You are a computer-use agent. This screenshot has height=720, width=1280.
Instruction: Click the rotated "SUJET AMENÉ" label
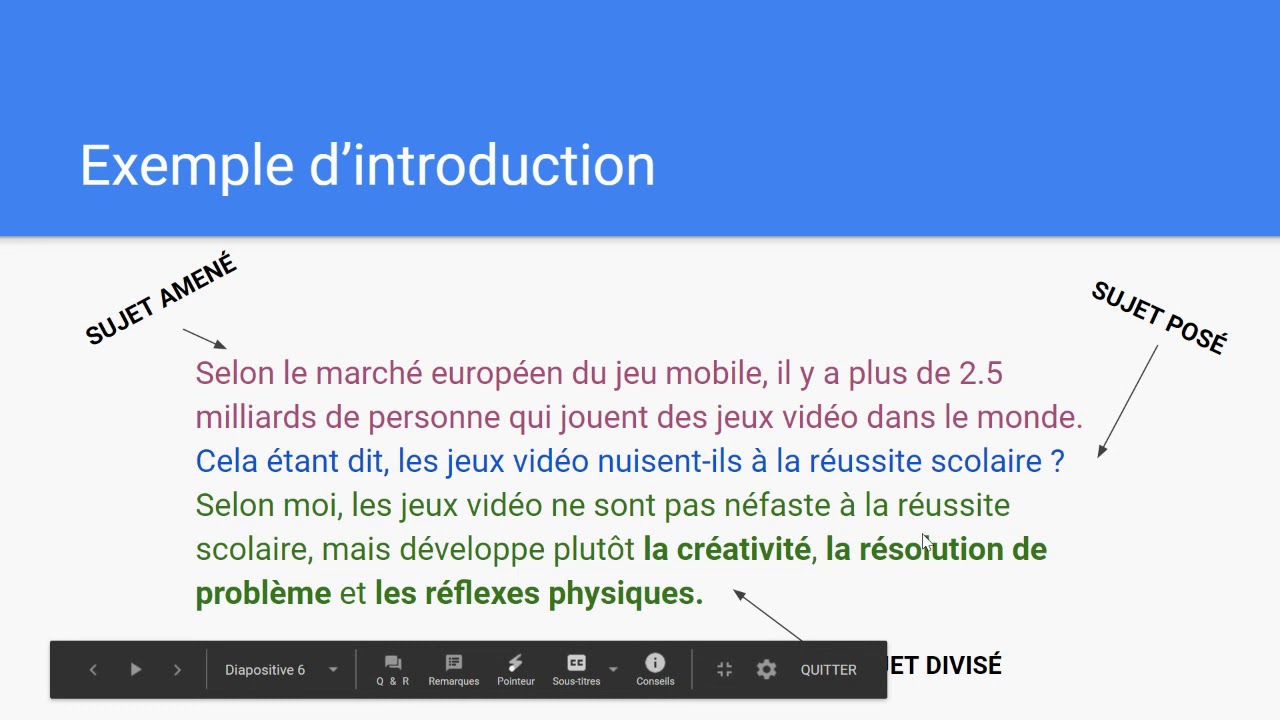coord(160,300)
